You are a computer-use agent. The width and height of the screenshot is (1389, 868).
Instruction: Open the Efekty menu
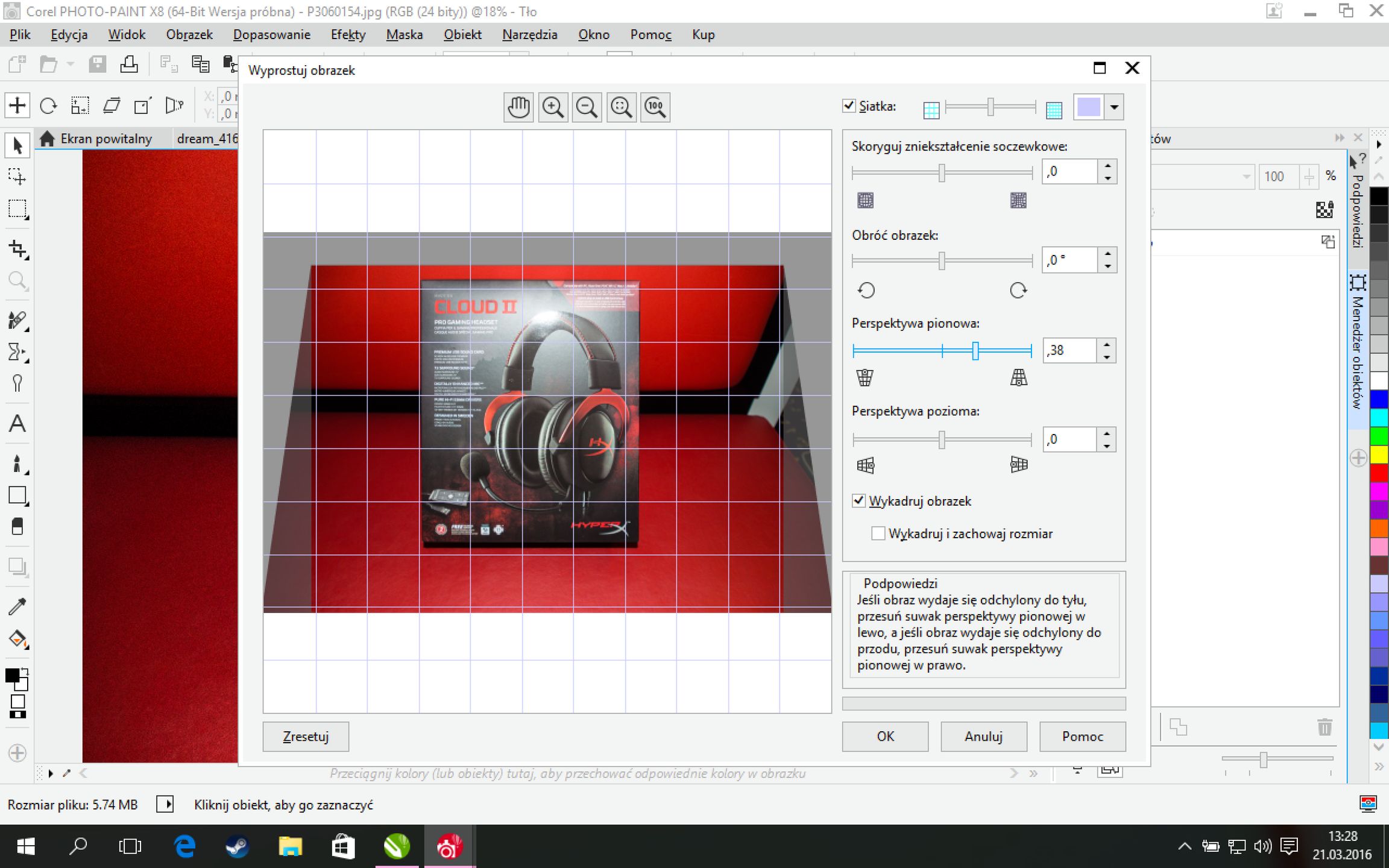[348, 35]
